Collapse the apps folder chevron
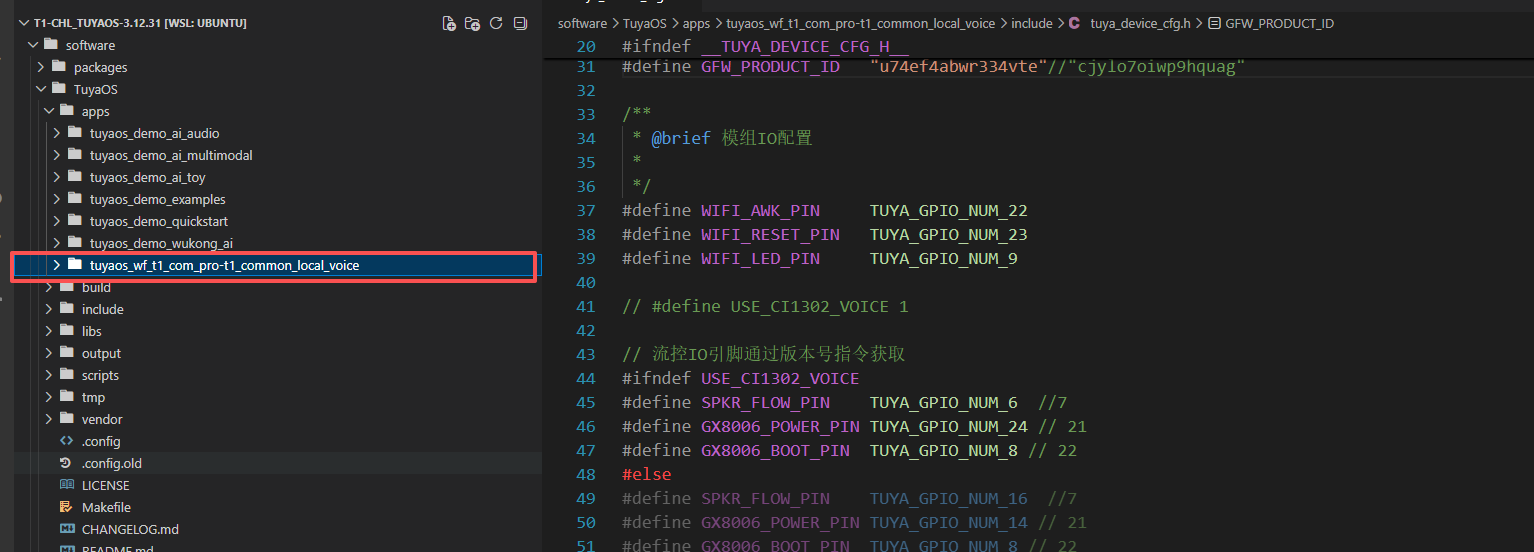 [x=49, y=111]
